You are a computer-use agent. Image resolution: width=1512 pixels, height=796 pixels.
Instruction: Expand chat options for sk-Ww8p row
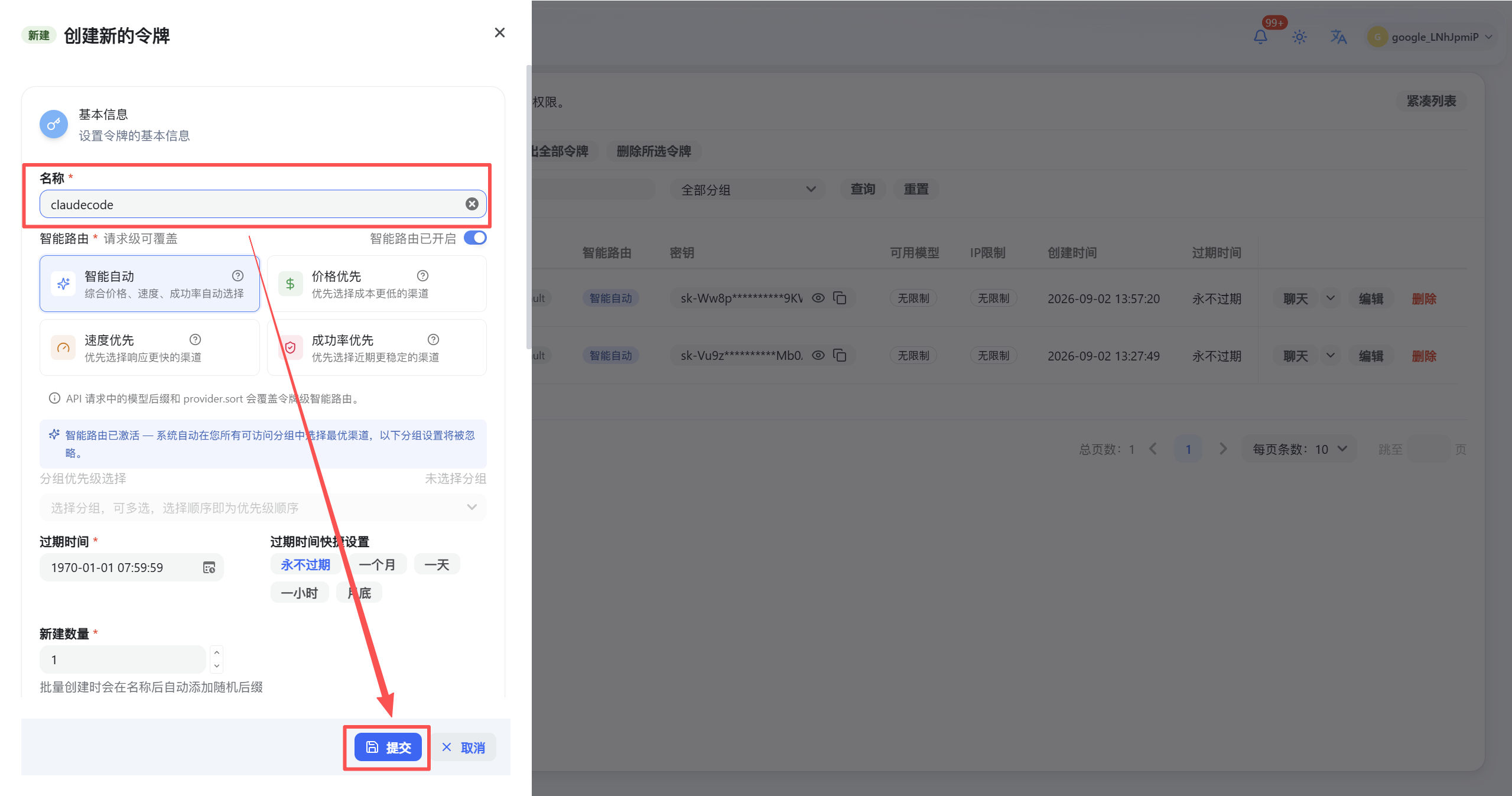(x=1331, y=298)
